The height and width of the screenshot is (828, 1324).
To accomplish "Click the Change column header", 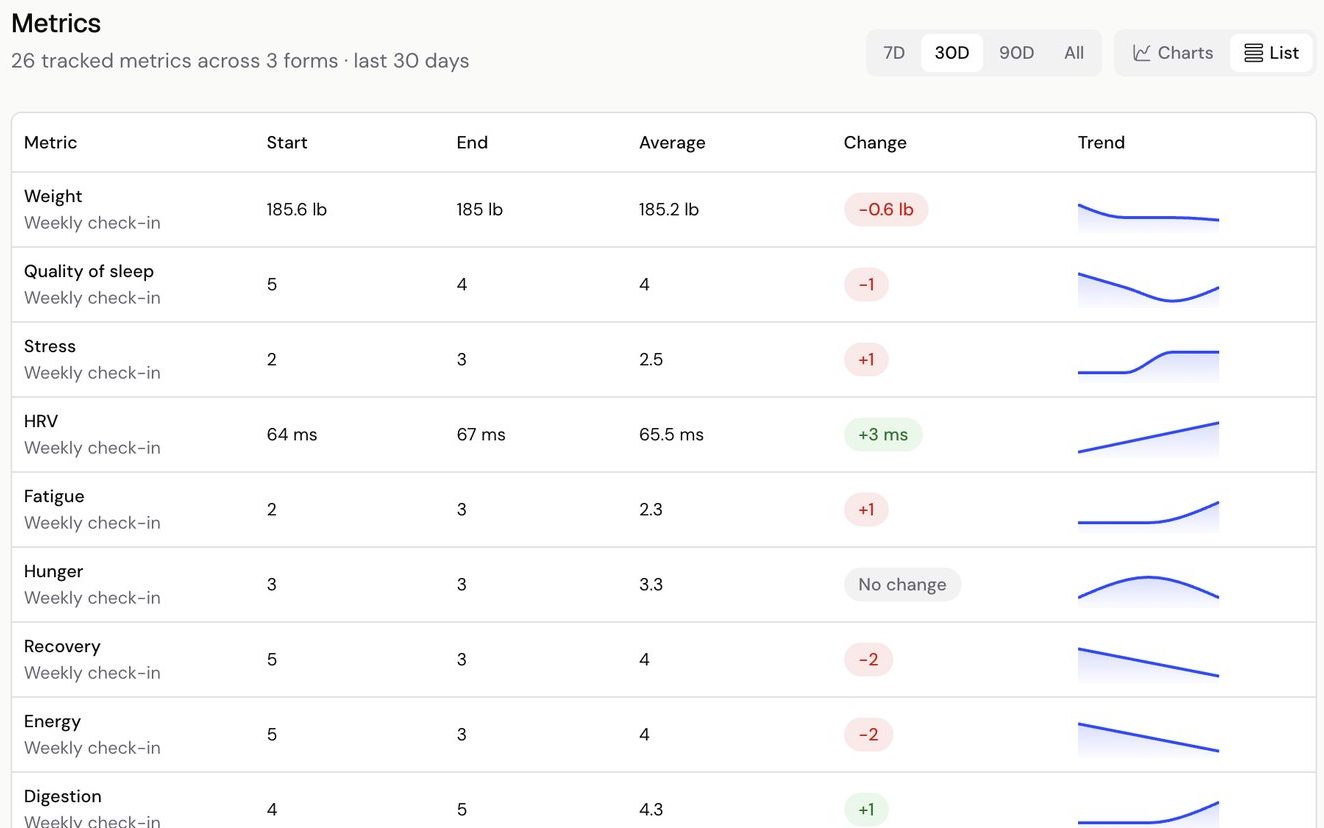I will [875, 142].
